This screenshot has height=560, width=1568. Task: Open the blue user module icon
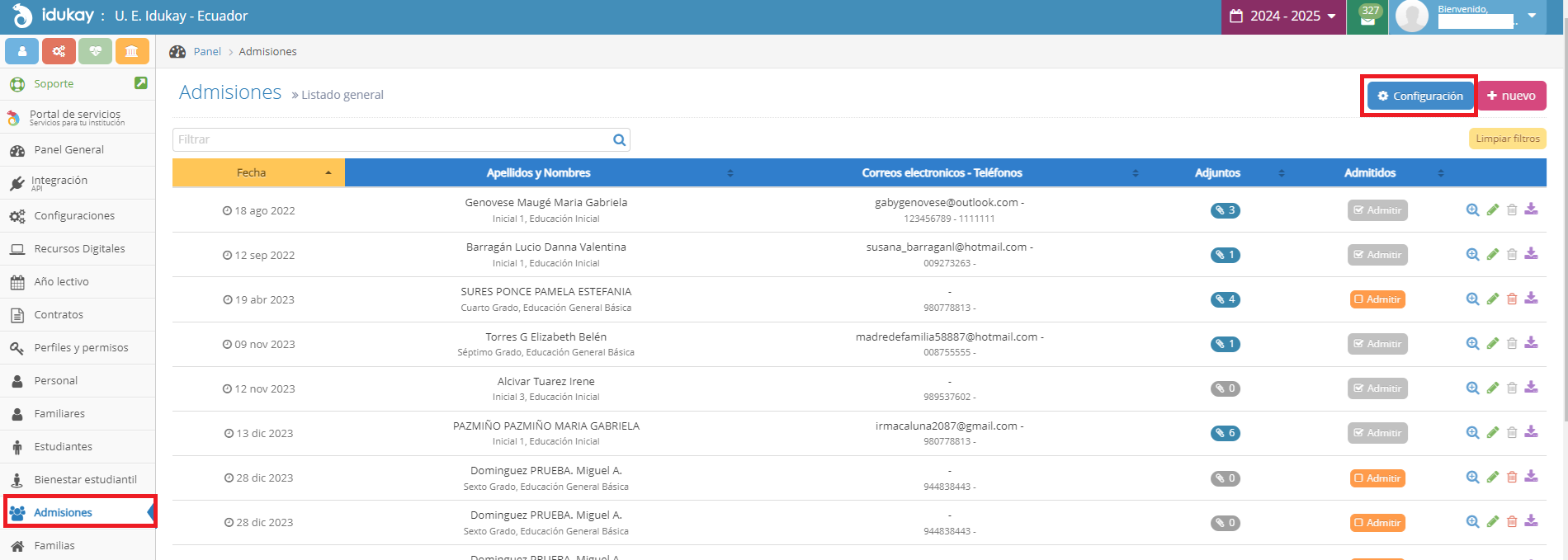(22, 51)
